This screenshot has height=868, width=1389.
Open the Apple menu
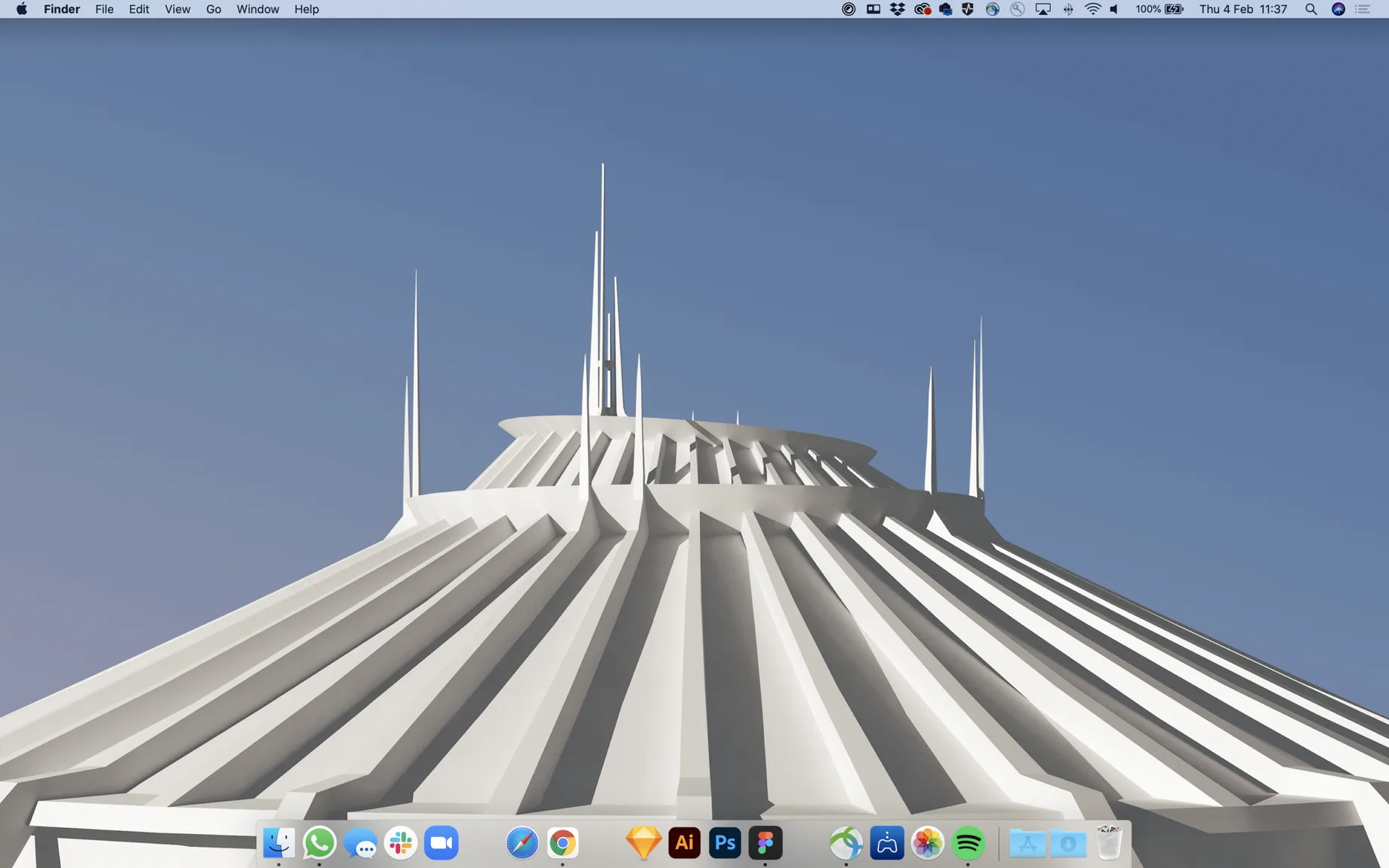click(x=22, y=9)
